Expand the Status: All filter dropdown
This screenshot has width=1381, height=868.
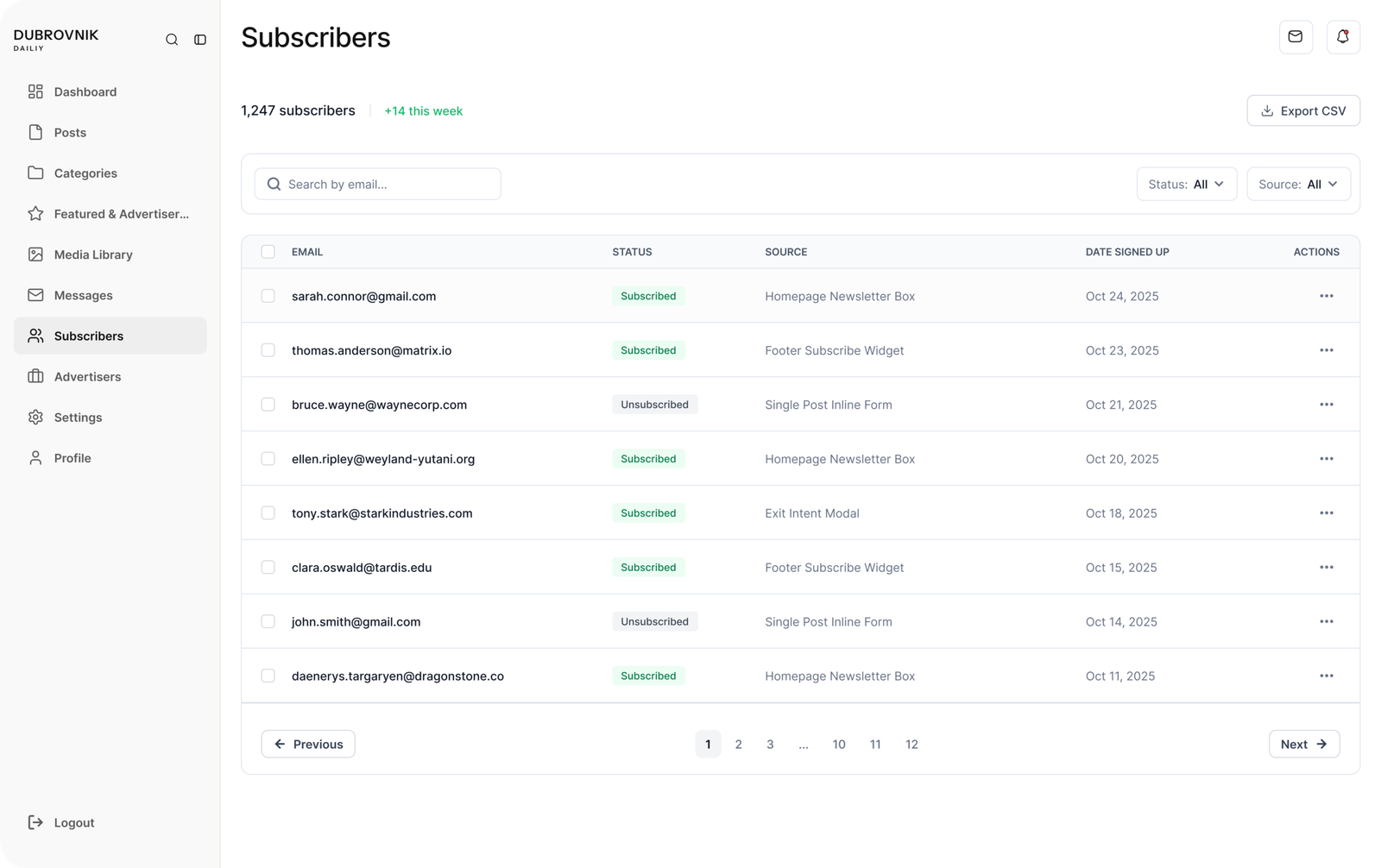(x=1186, y=184)
